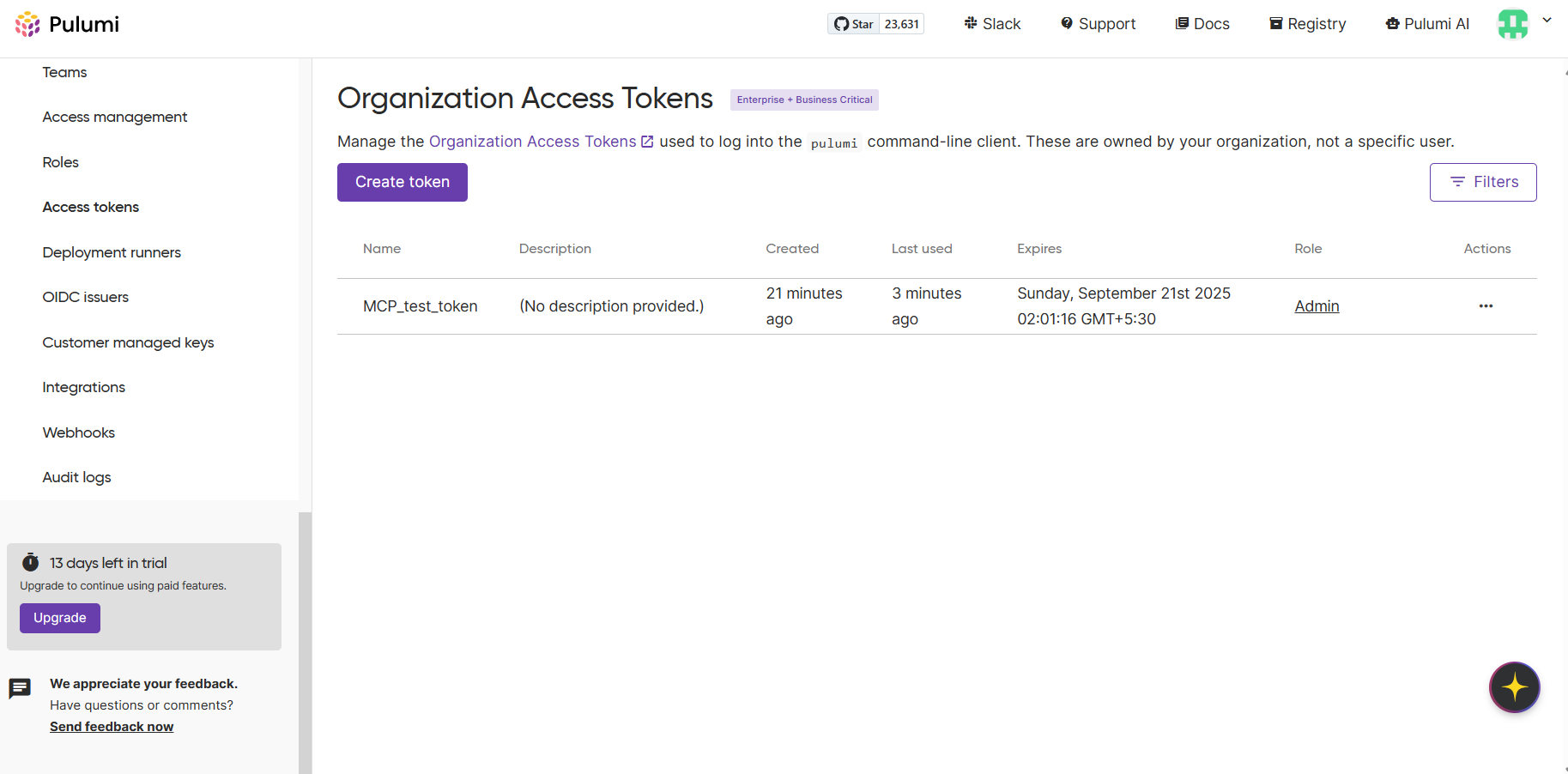The height and width of the screenshot is (774, 1568).
Task: Click the 21 minutes ago created cell
Action: coord(804,306)
